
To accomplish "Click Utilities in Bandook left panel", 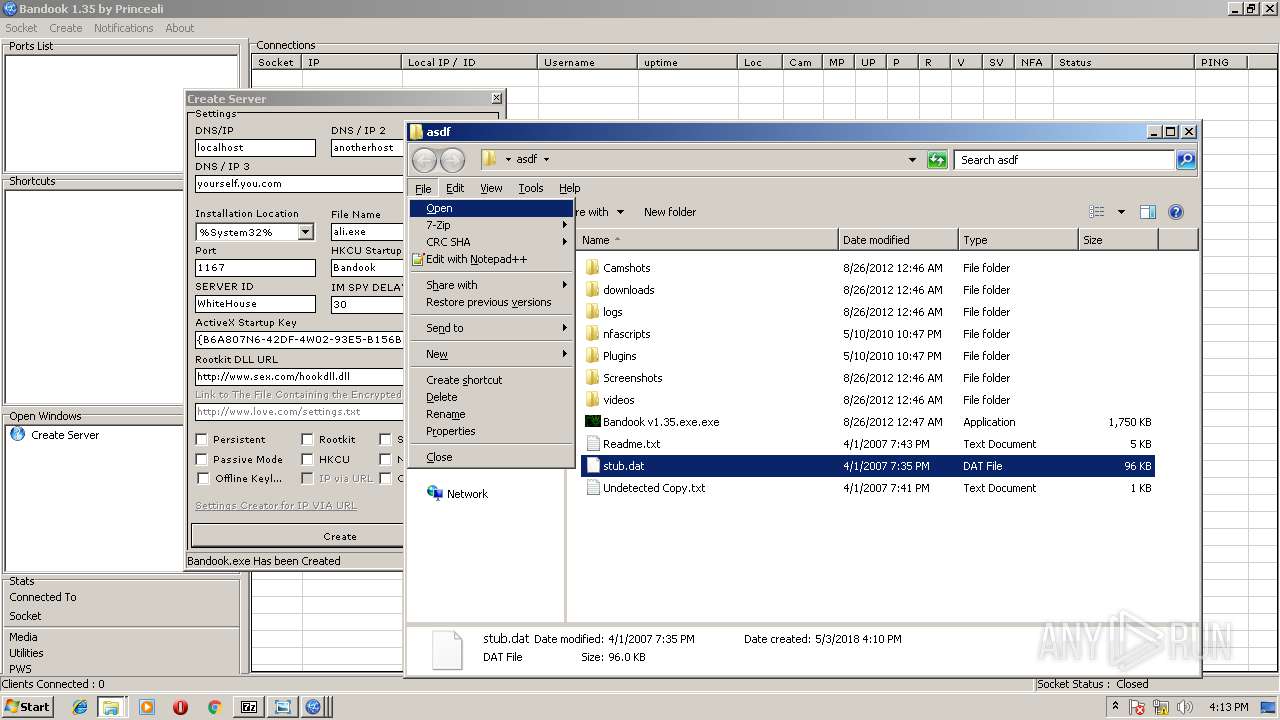I will (26, 653).
